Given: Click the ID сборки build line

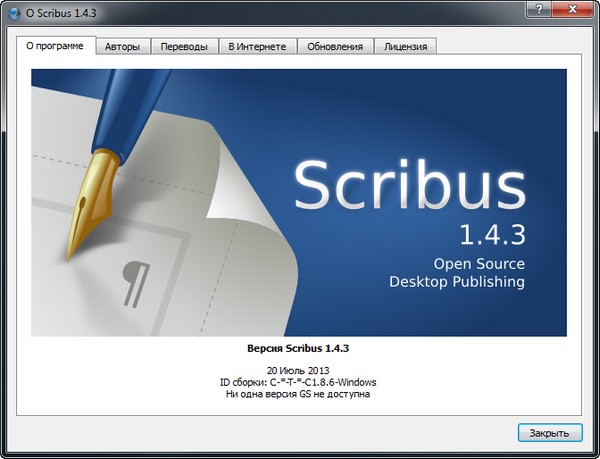Looking at the screenshot, I should pyautogui.click(x=298, y=382).
